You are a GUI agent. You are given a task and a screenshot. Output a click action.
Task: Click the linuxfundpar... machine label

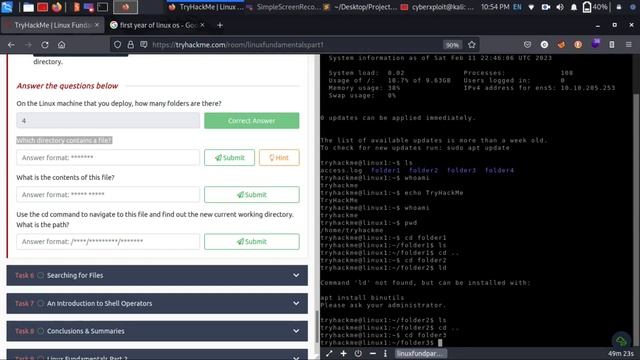420,353
